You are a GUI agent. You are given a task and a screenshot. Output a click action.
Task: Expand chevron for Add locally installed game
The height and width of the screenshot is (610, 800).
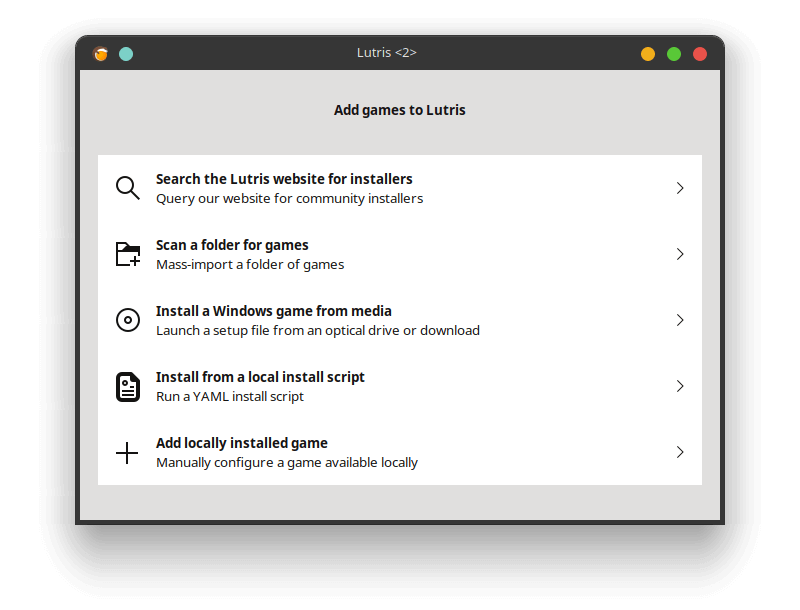[x=680, y=452]
